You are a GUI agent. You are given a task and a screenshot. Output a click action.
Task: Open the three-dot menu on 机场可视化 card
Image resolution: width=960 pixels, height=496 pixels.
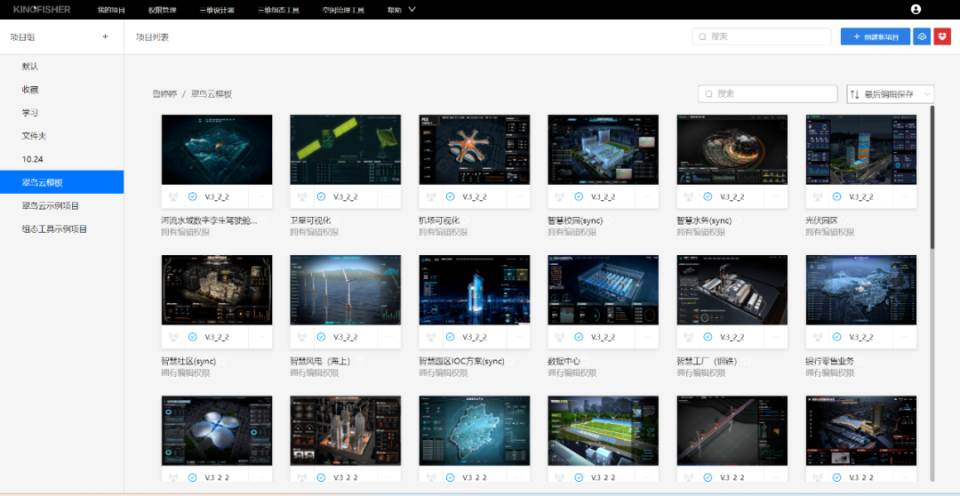(519, 197)
